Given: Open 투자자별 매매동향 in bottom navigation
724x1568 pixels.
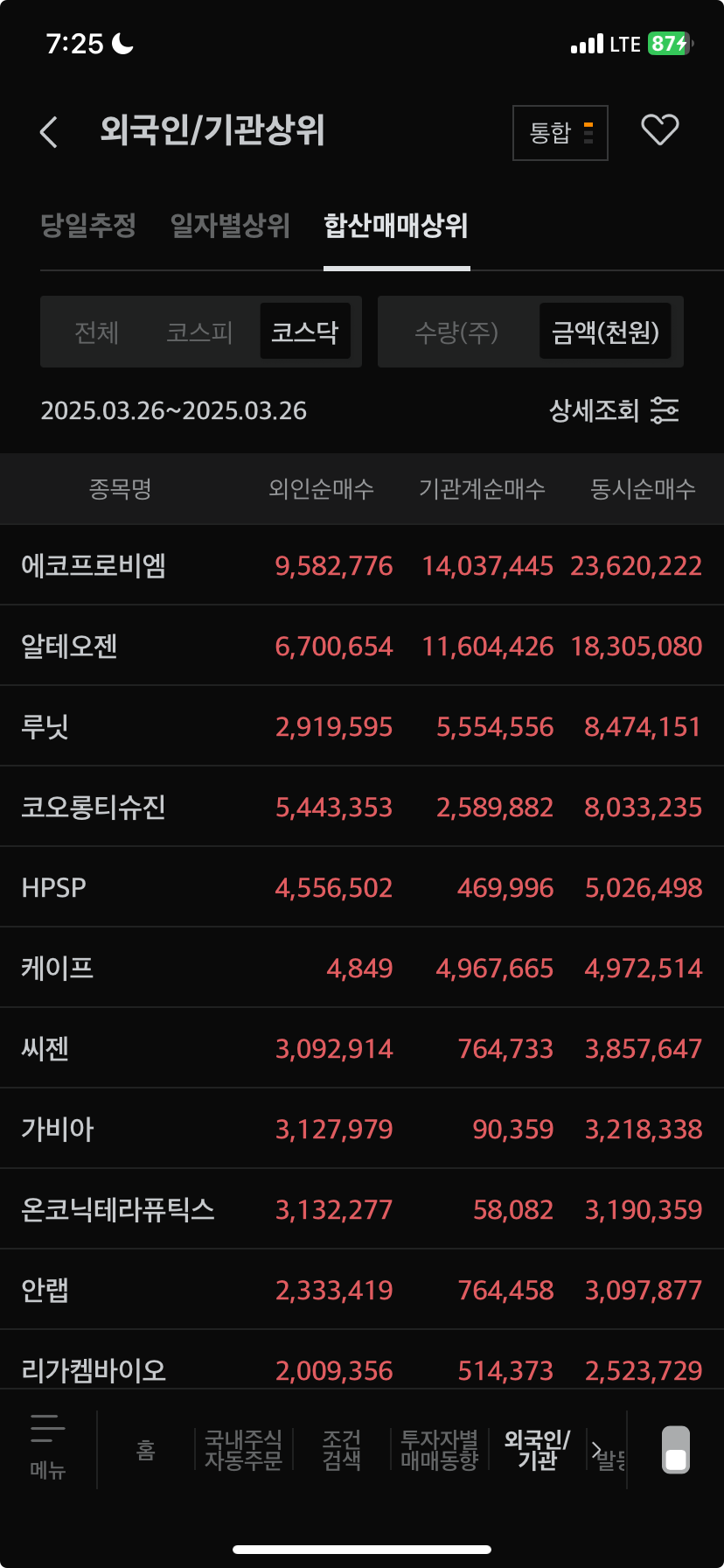Looking at the screenshot, I should coord(439,1450).
